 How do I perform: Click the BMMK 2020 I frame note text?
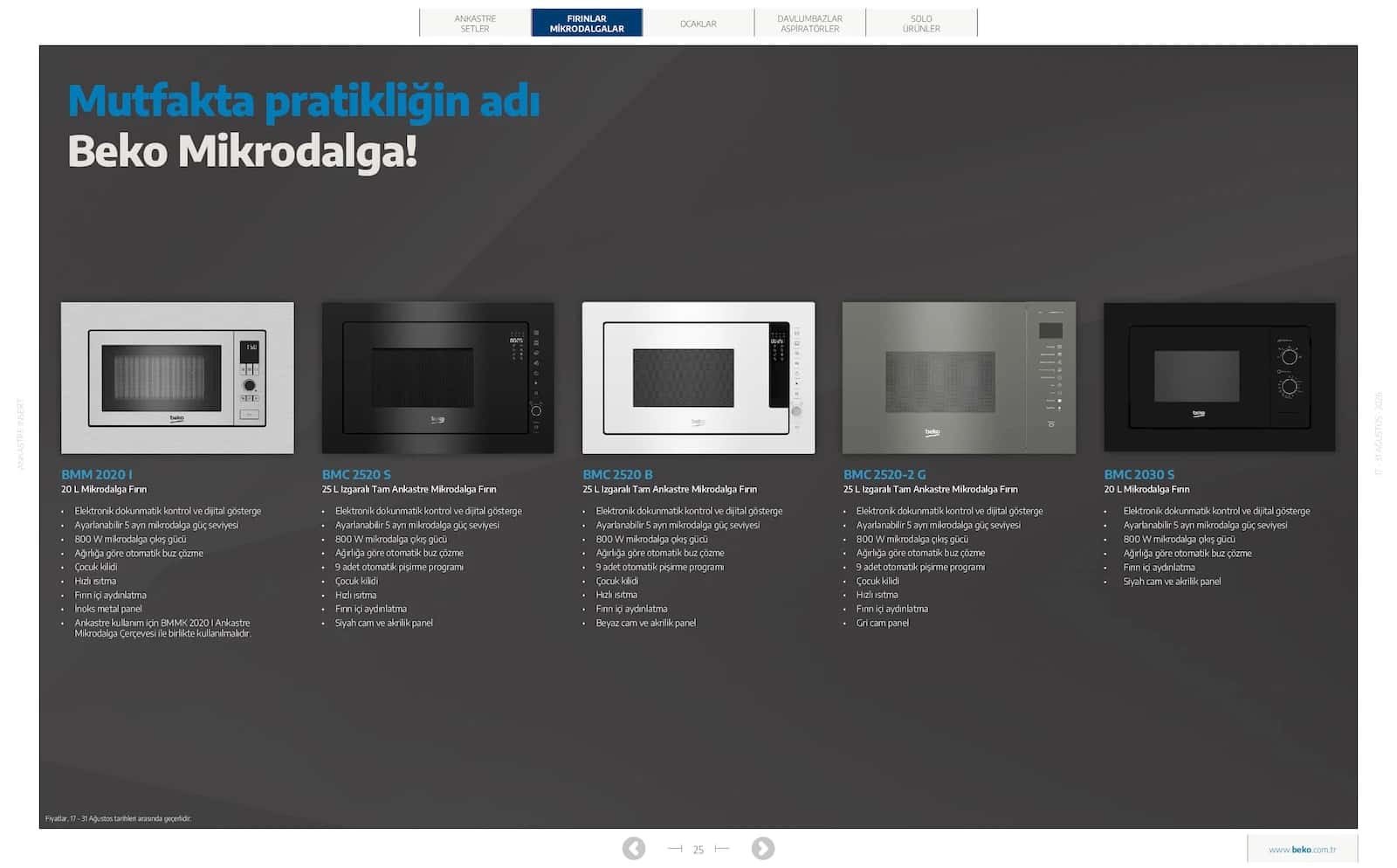coord(163,628)
